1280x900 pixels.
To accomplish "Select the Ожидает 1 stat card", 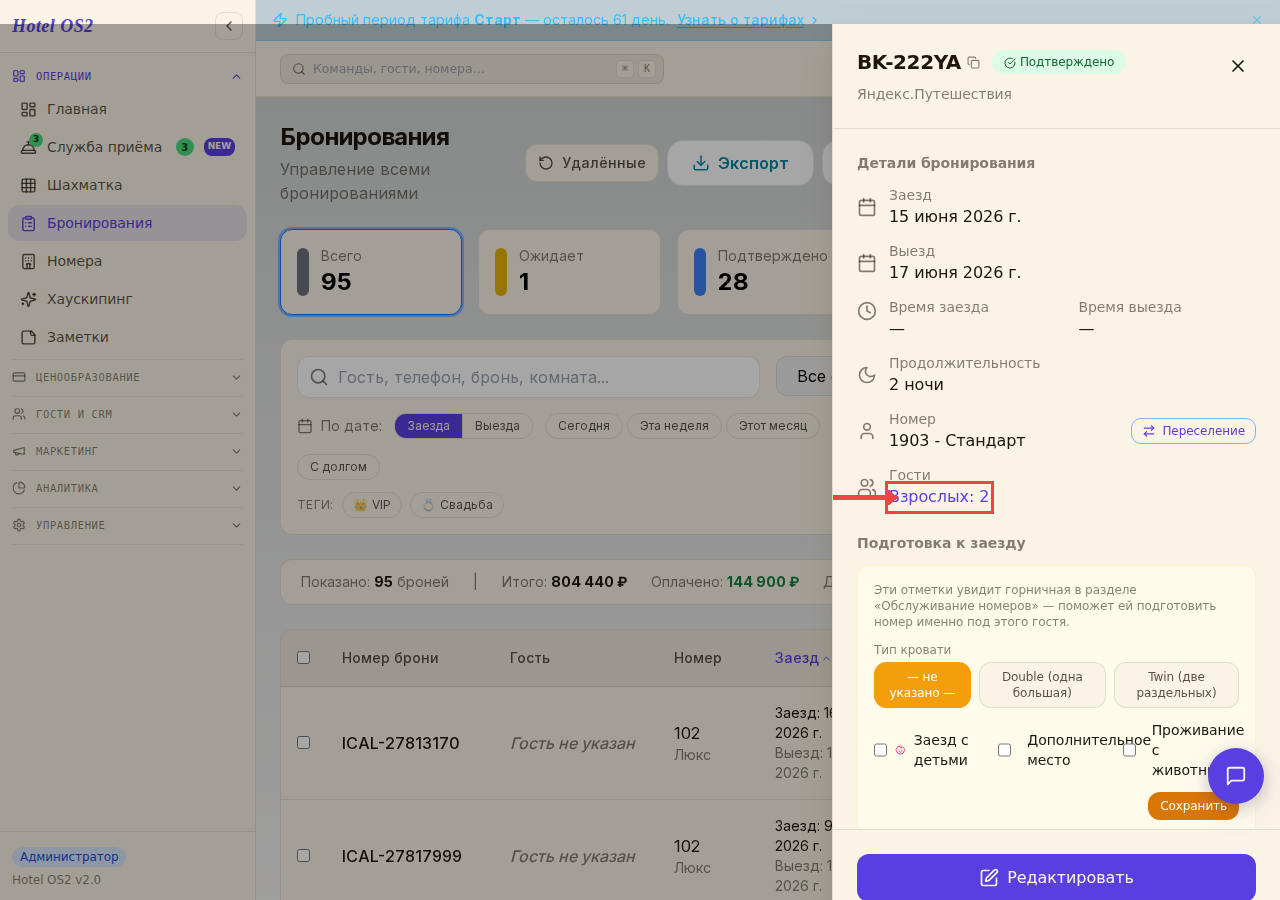I will click(569, 272).
